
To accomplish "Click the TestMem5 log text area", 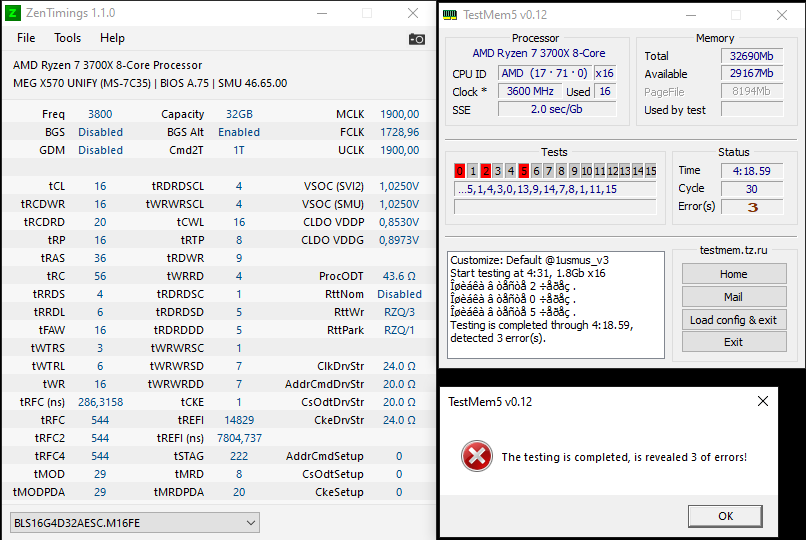I will tap(556, 305).
